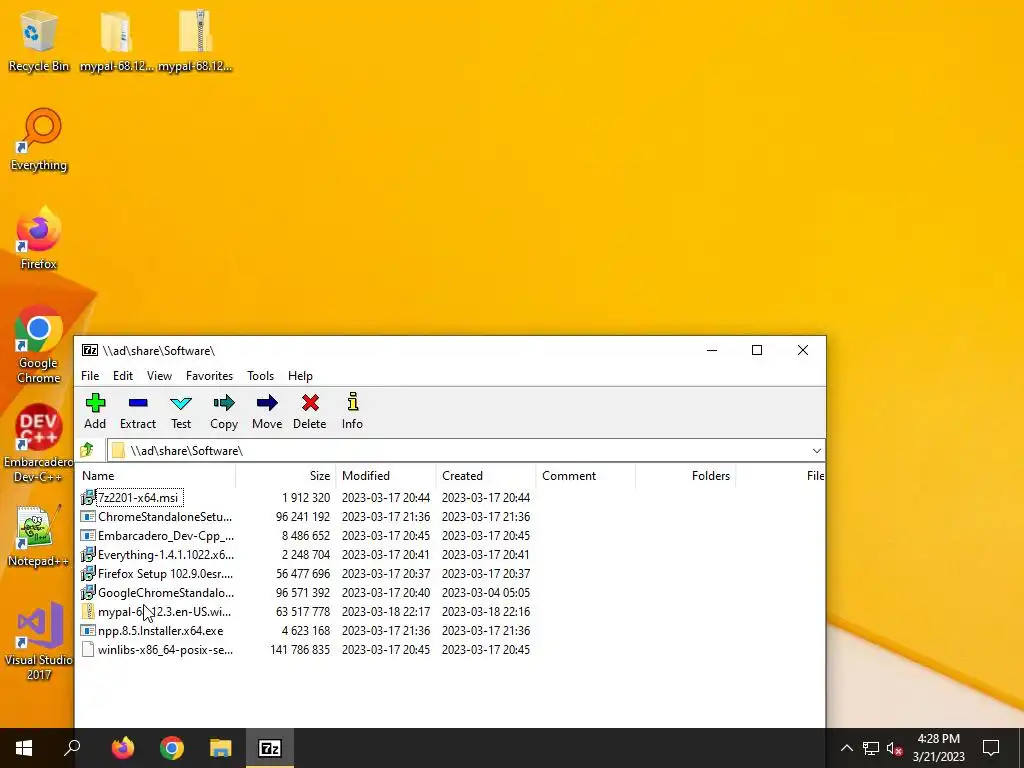Open the muted volume tray icon

(895, 748)
